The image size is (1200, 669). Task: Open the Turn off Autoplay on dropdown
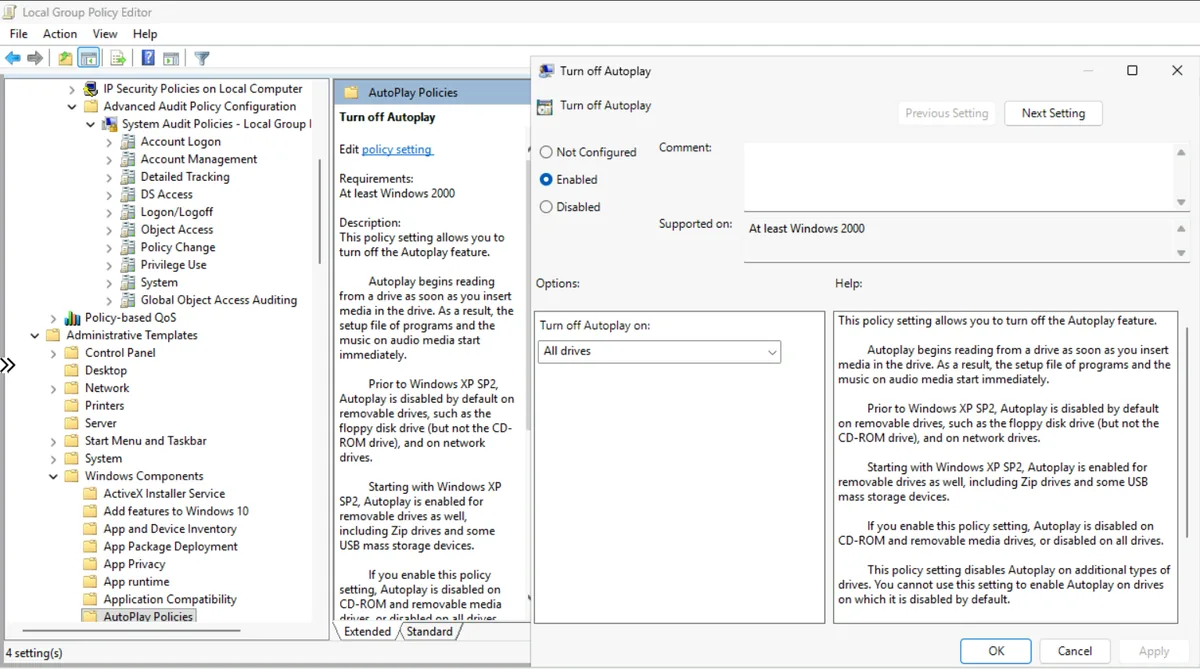tap(659, 352)
